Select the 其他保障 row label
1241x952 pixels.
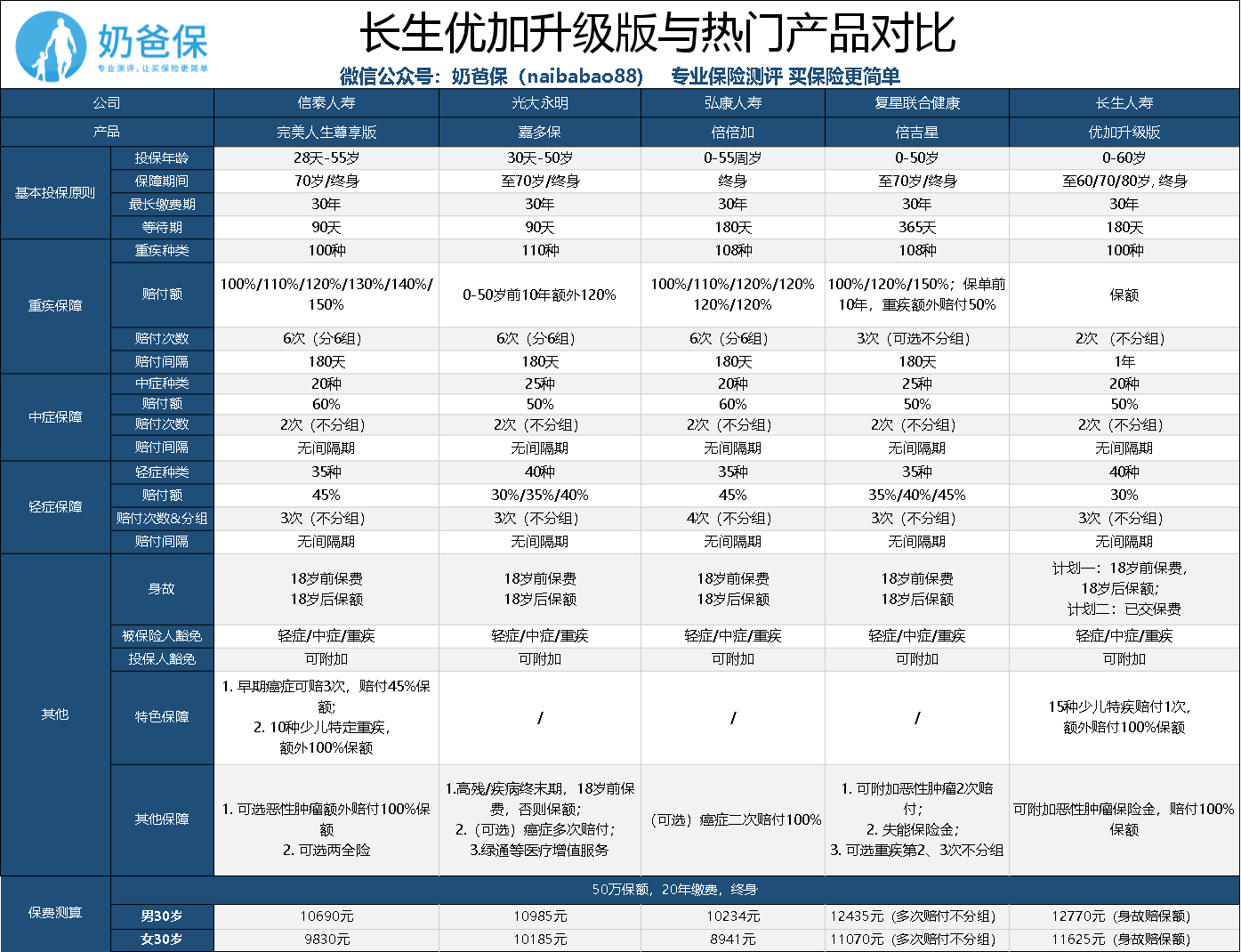(x=162, y=819)
